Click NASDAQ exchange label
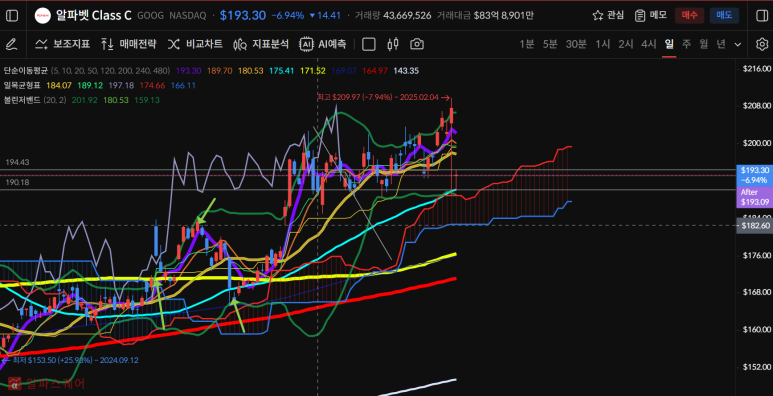The image size is (773, 396). pos(188,16)
